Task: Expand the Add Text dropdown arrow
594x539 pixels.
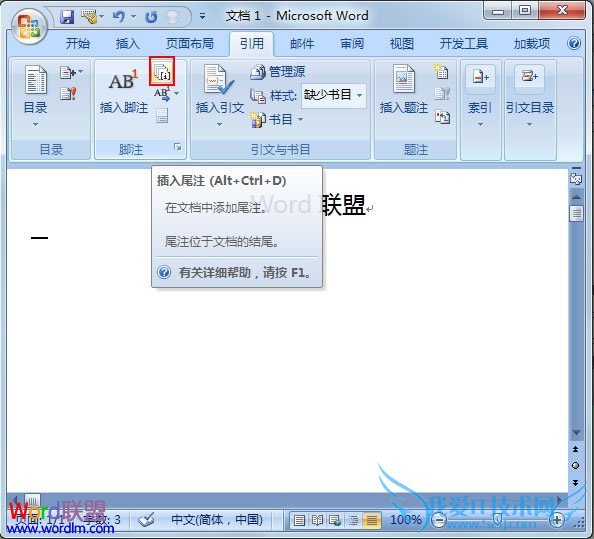Action: (80, 72)
